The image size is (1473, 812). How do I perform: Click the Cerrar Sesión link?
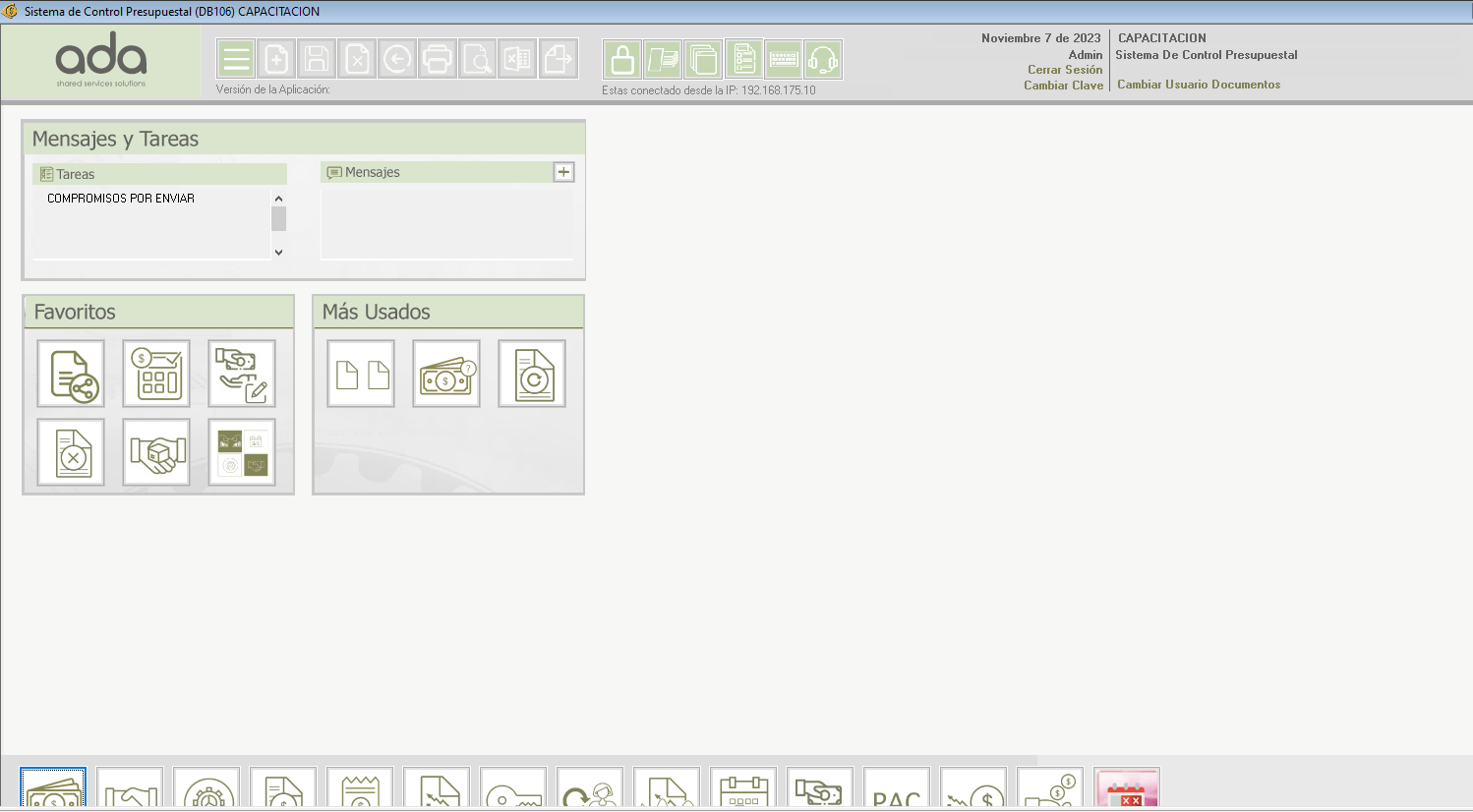pos(1065,70)
